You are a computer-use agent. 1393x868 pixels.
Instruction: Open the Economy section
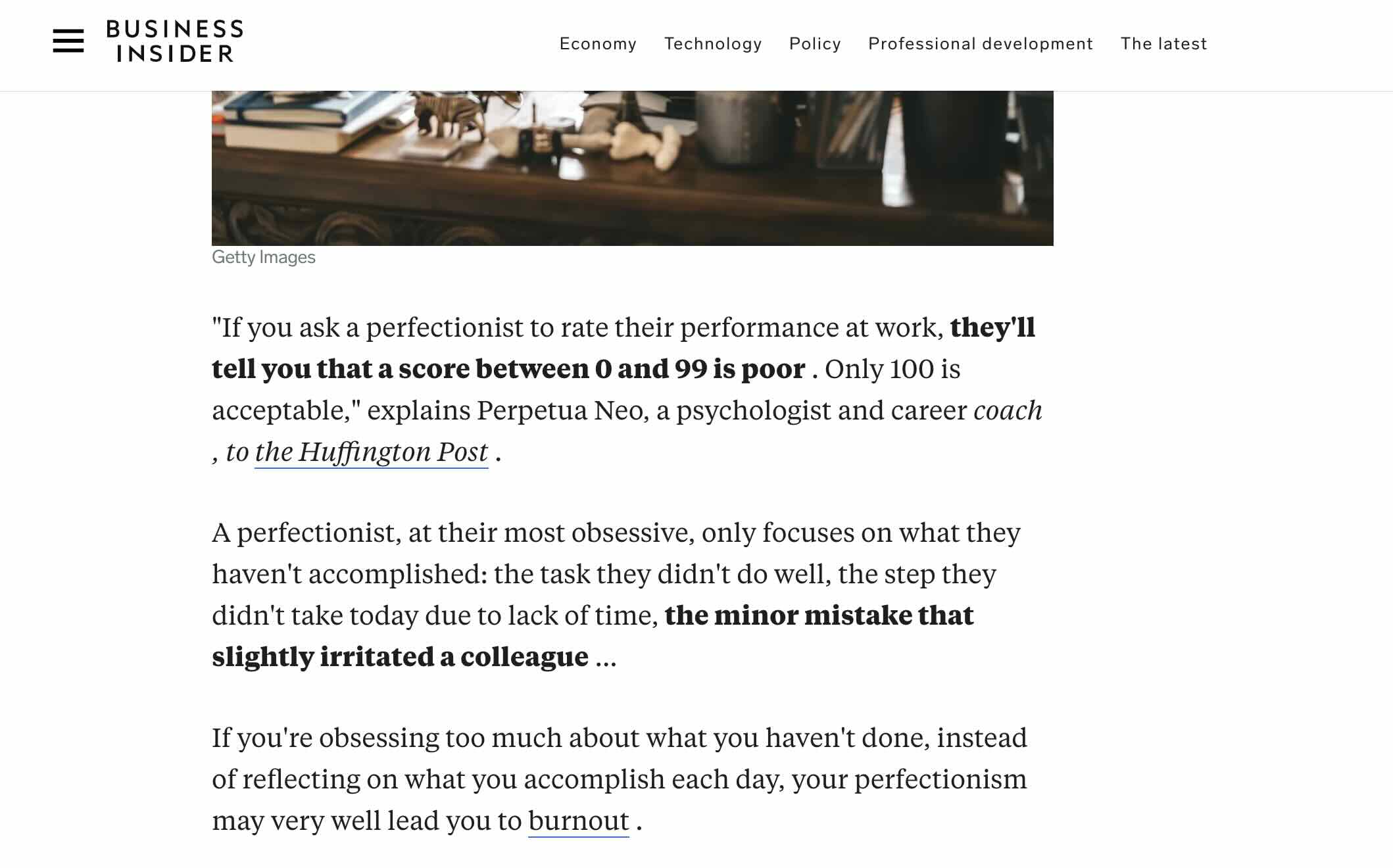[x=598, y=44]
